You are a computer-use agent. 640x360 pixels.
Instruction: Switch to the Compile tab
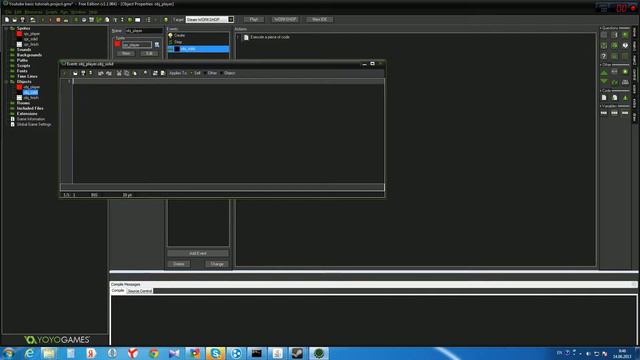118,291
